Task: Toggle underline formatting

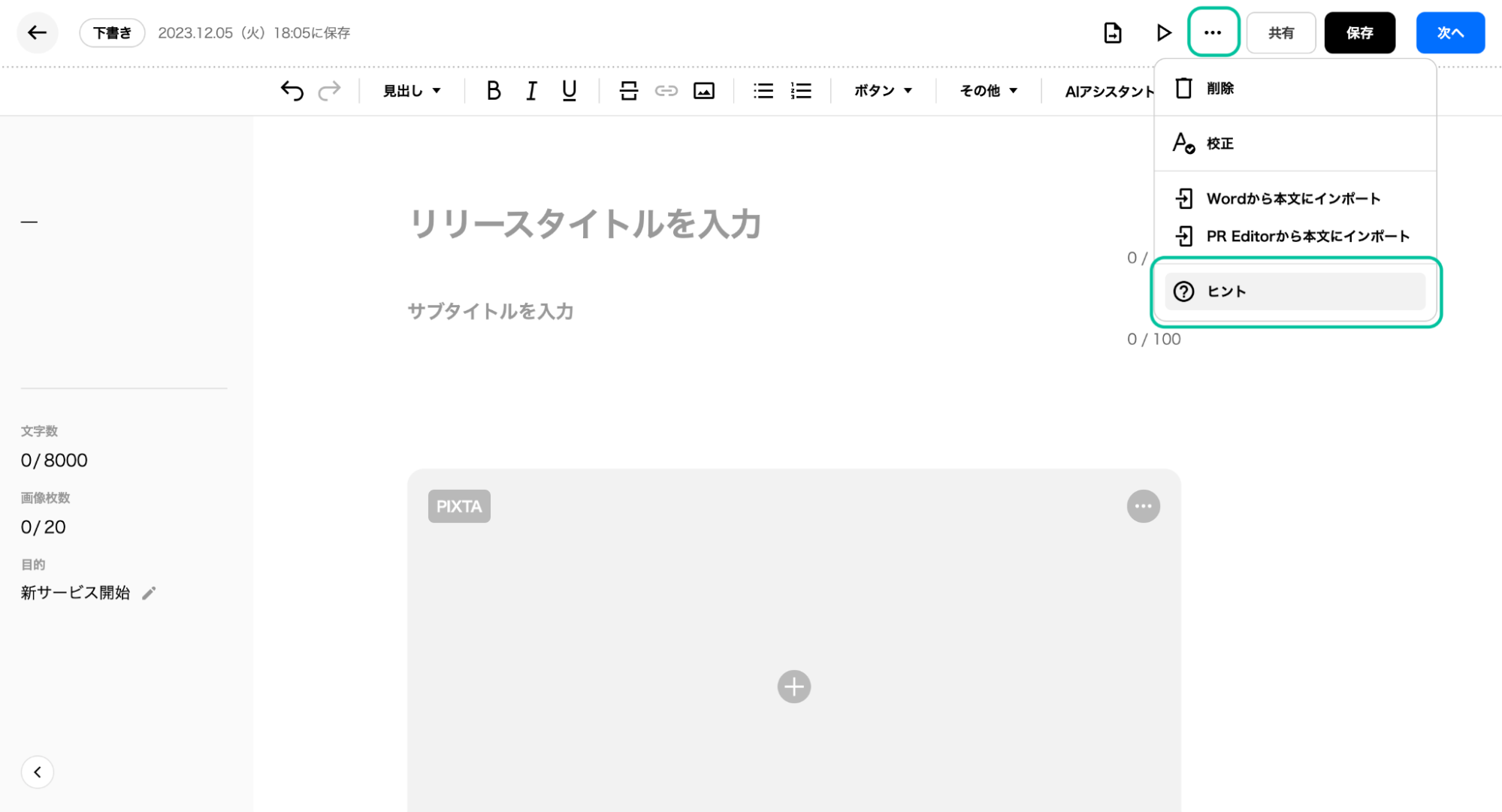Action: pos(569,91)
